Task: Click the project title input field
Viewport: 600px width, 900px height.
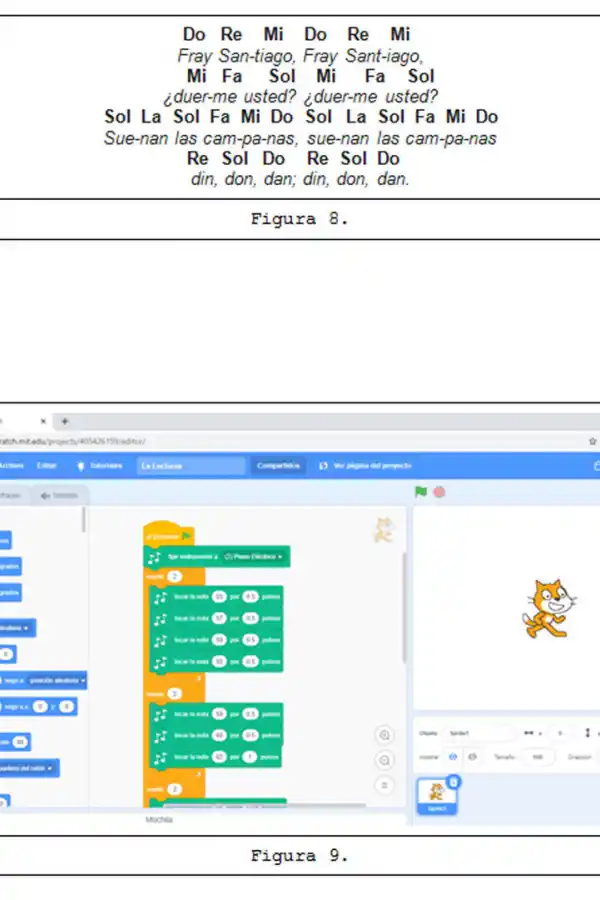Action: pyautogui.click(x=190, y=466)
